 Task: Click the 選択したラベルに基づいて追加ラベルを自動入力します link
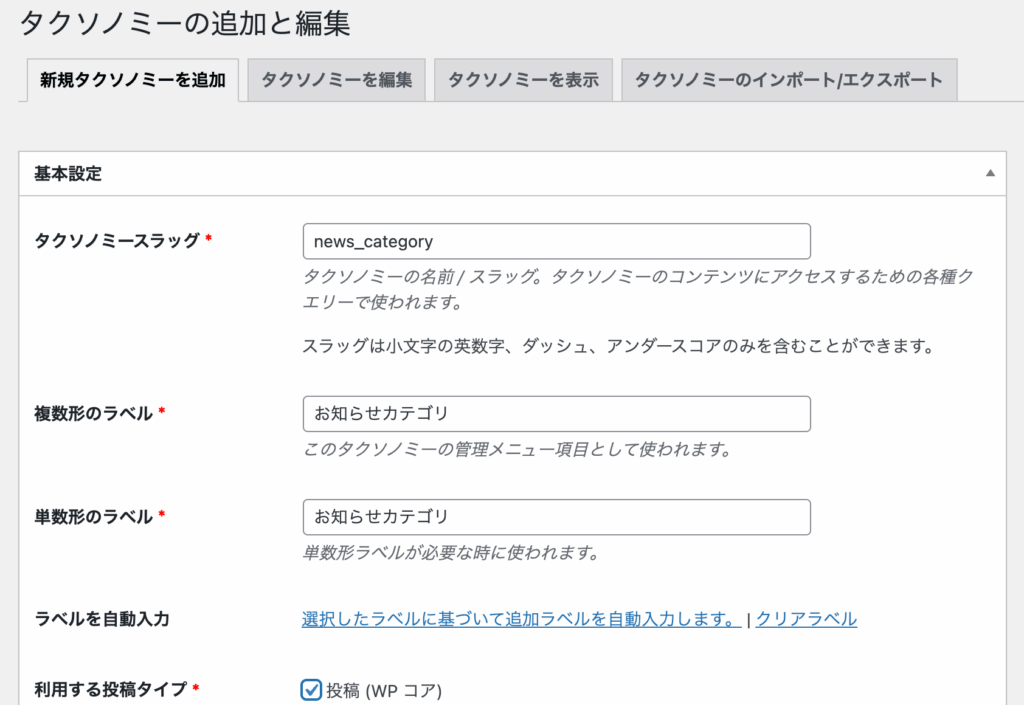pos(521,619)
